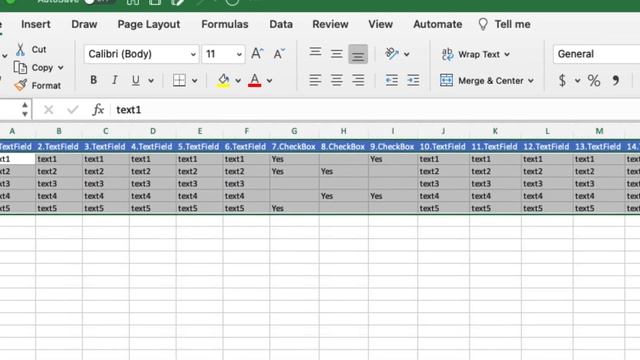The height and width of the screenshot is (360, 640).
Task: Click the formula bar containing text1
Action: (x=376, y=109)
